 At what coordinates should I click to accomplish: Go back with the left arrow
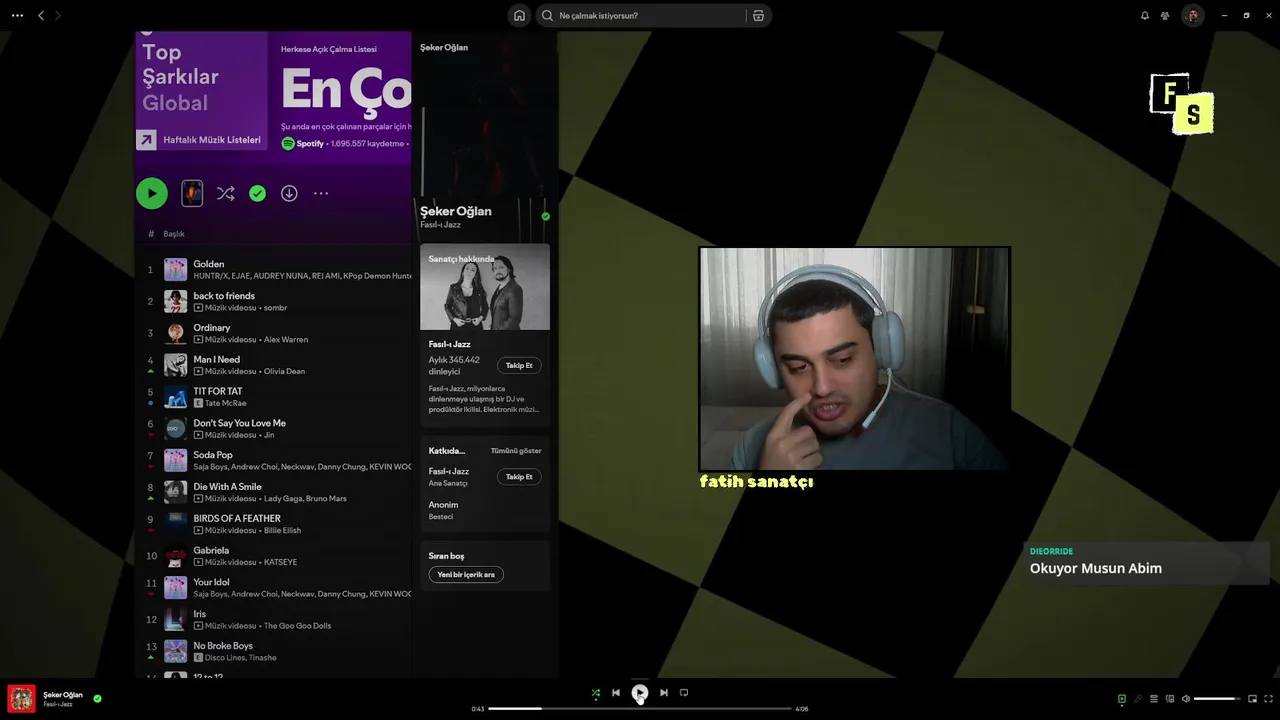click(x=41, y=15)
